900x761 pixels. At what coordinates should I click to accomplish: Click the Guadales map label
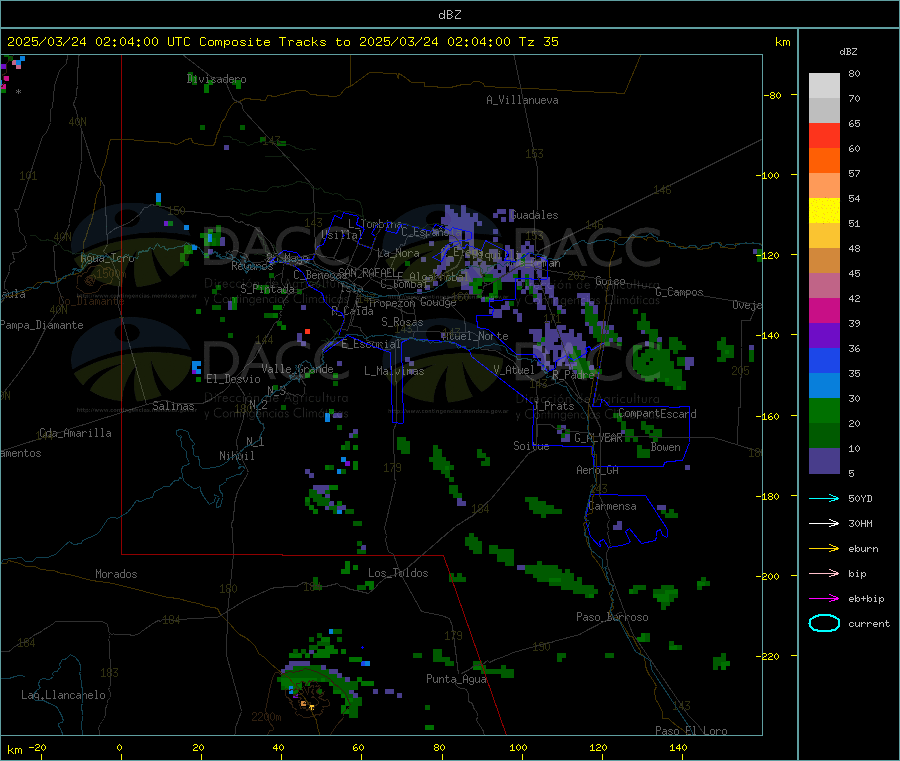coord(534,215)
